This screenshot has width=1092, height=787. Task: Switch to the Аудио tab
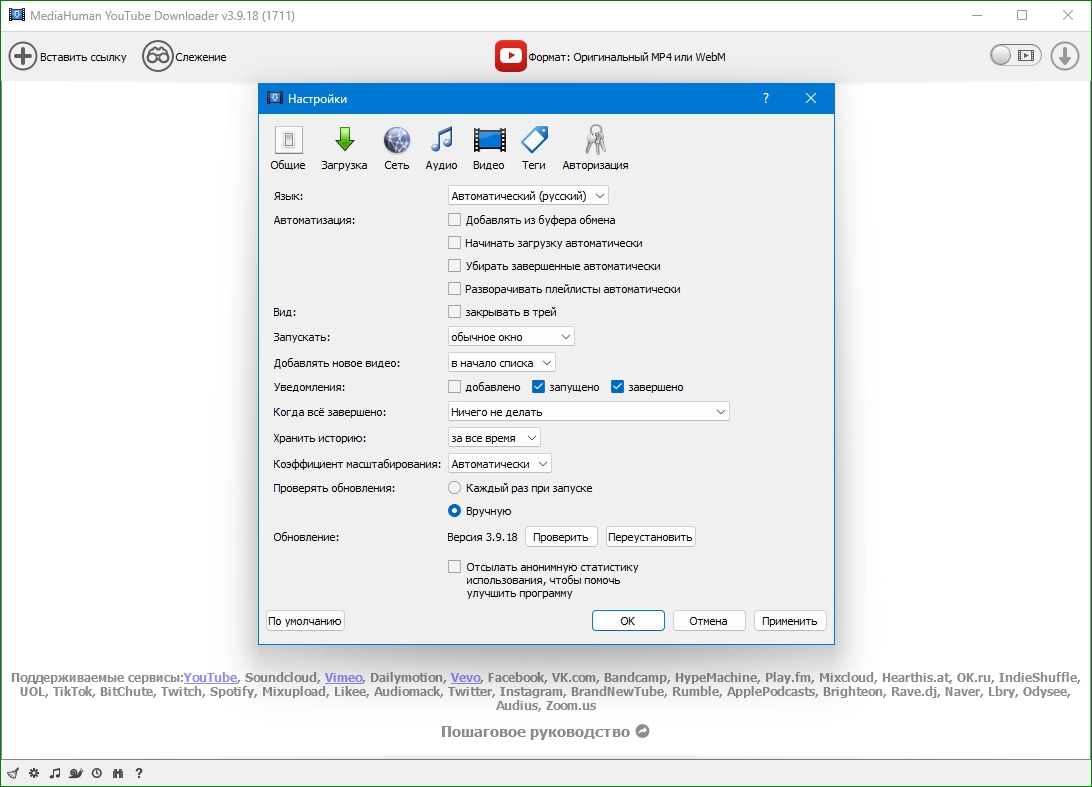click(x=442, y=148)
